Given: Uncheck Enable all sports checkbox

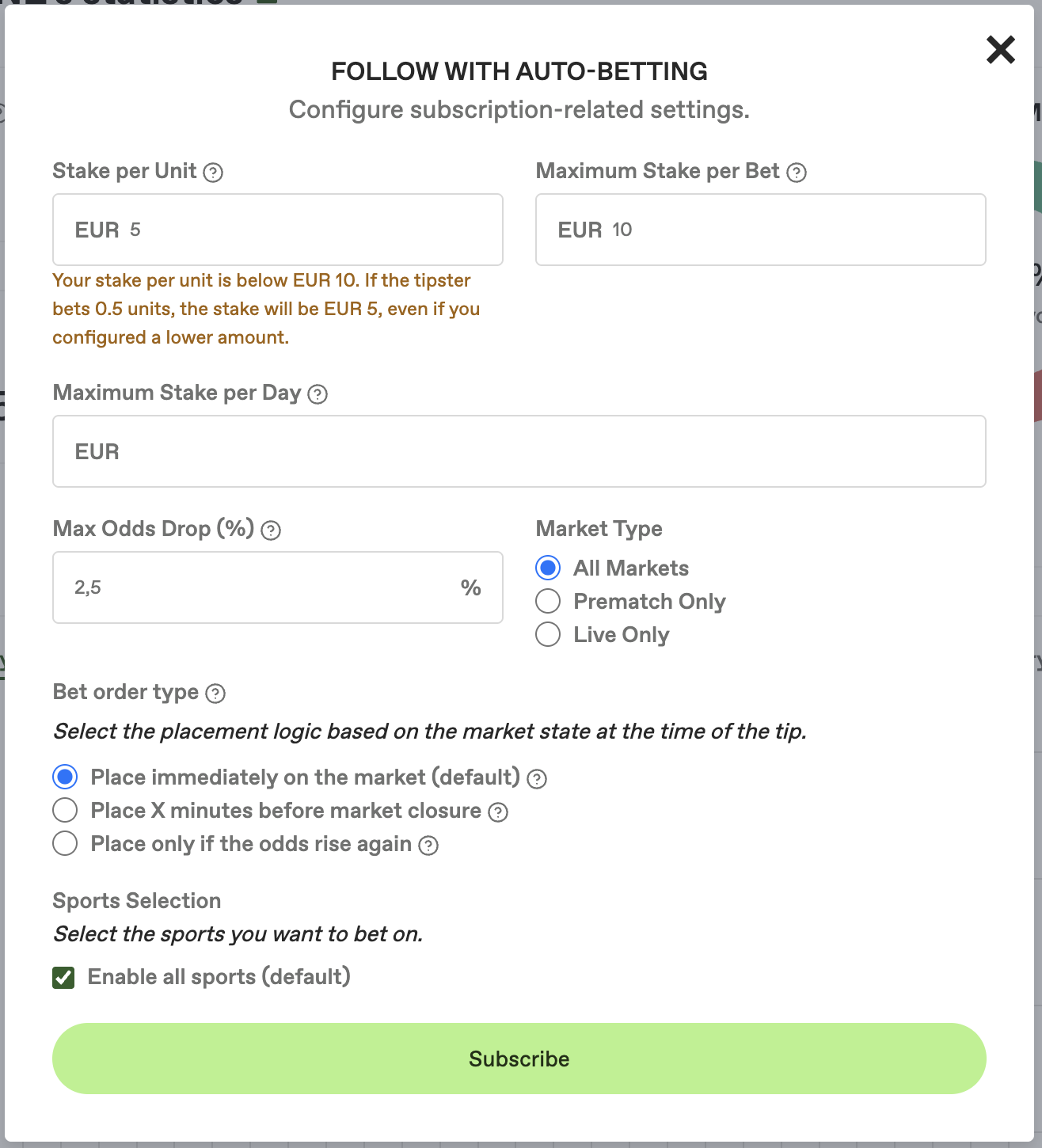Looking at the screenshot, I should pos(64,978).
